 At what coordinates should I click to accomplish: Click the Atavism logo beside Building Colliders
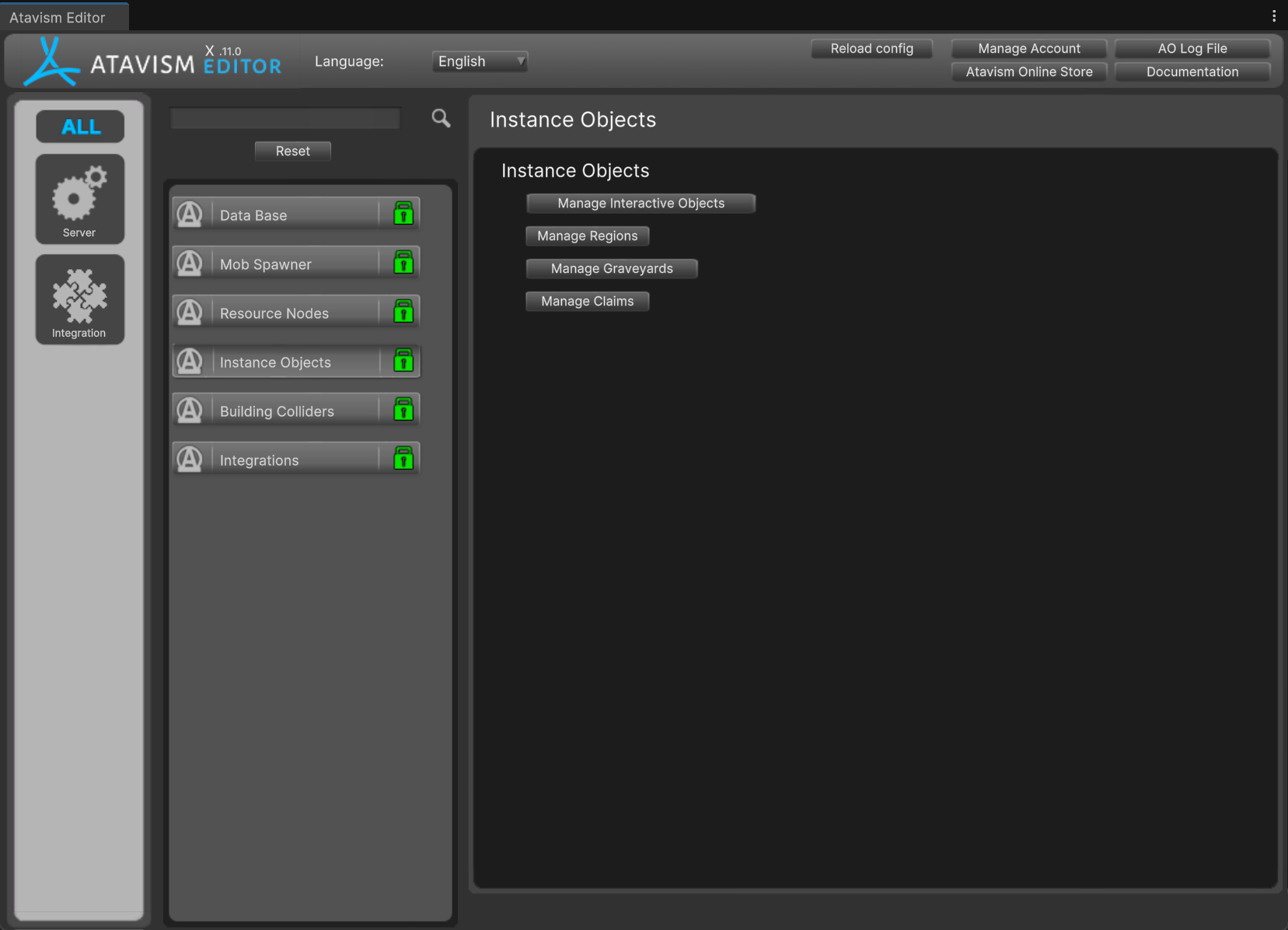click(x=190, y=410)
